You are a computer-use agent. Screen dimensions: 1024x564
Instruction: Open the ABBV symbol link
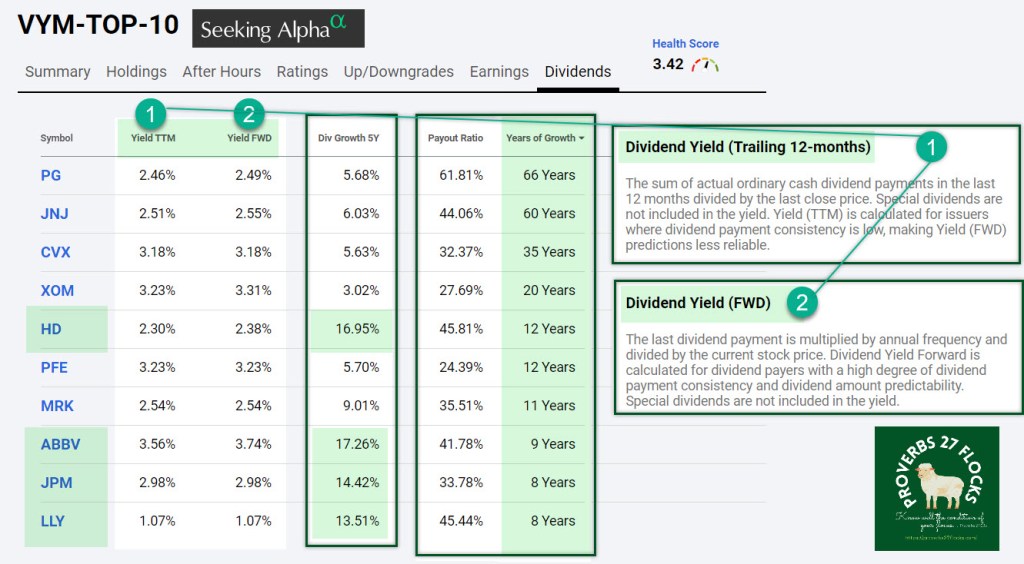point(58,444)
